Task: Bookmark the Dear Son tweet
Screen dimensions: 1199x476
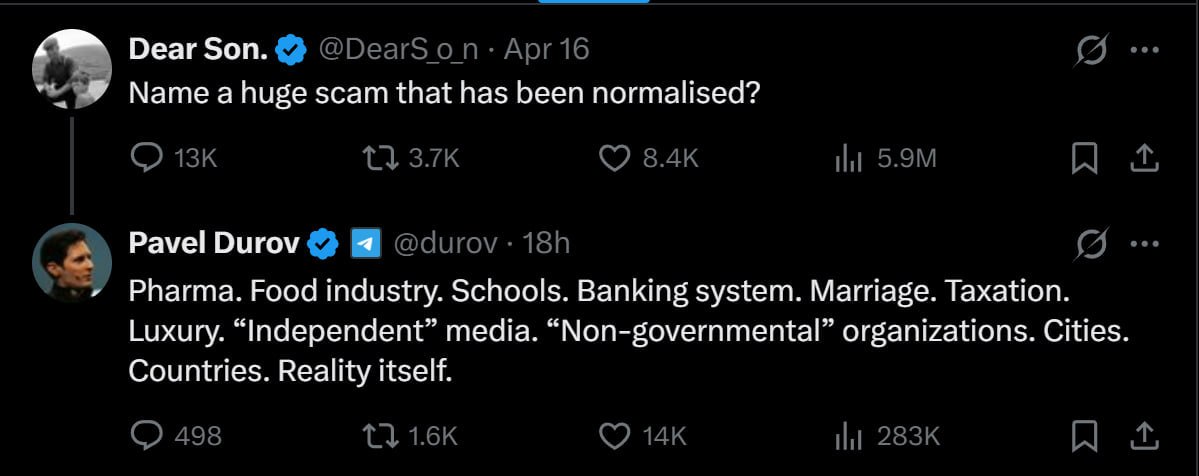Action: 1084,158
